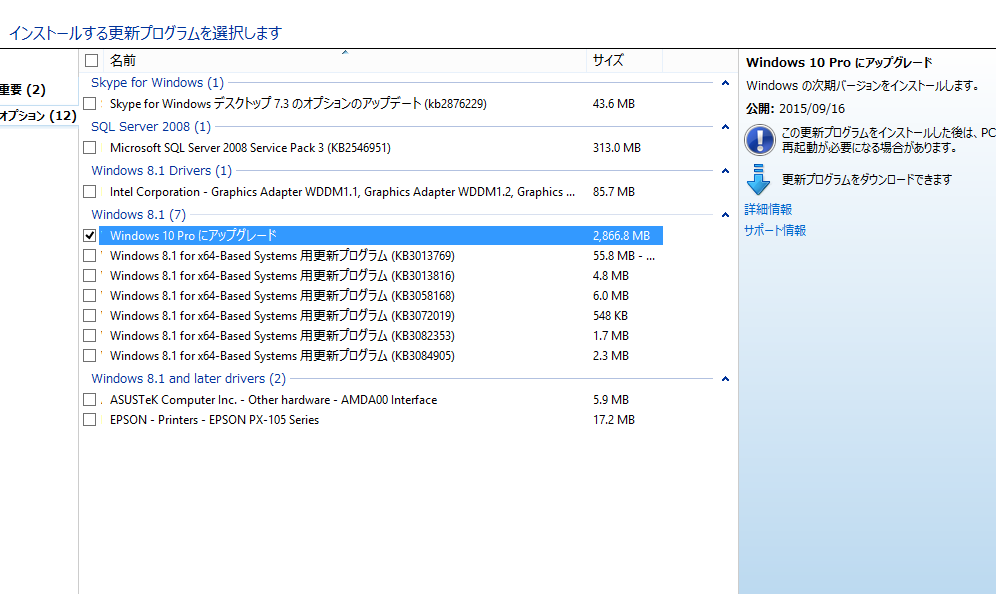Select the Skype for Windows デスクトップ 7.3 row
The height and width of the screenshot is (594, 996).
[380, 104]
